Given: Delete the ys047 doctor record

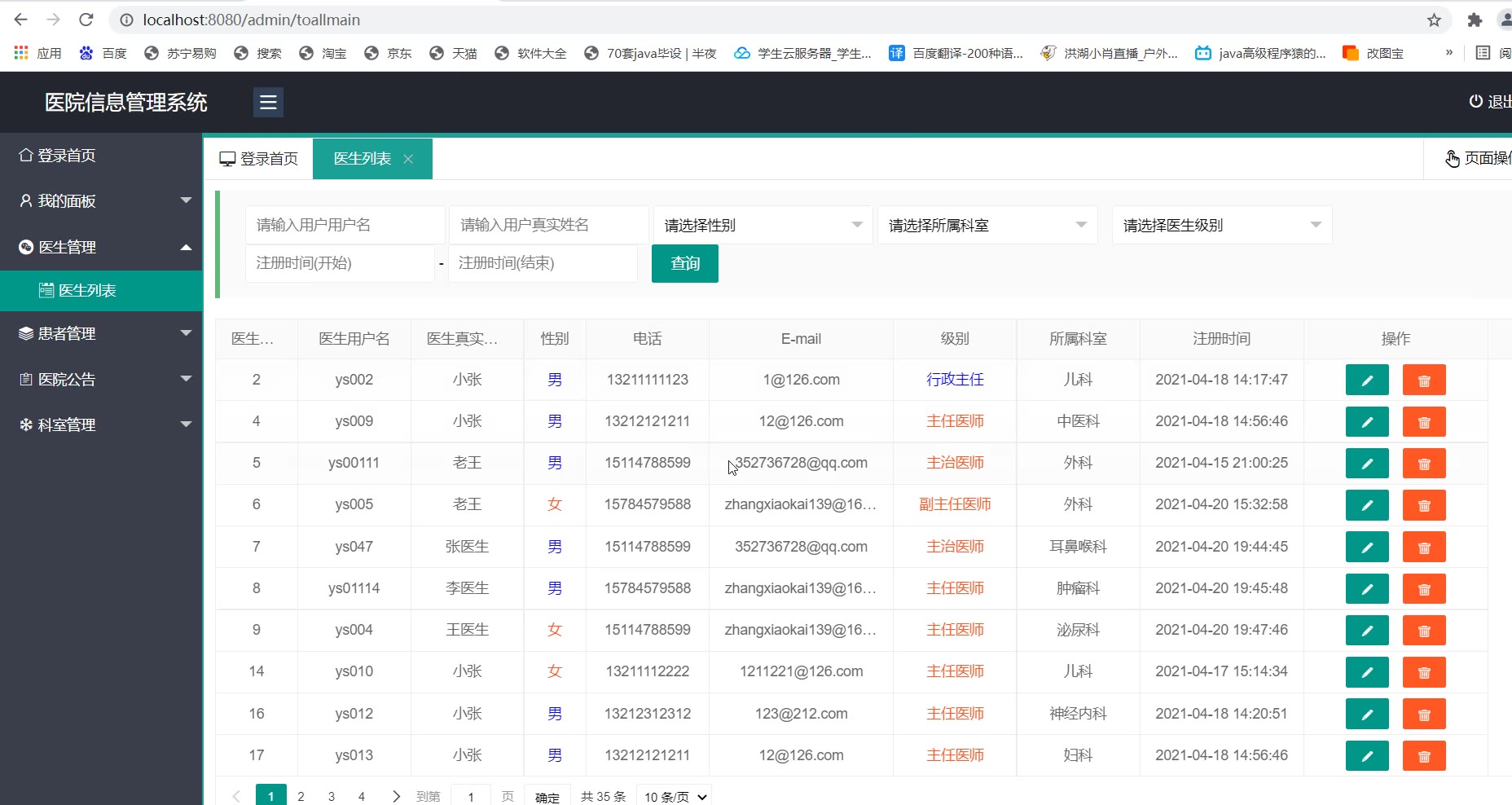Looking at the screenshot, I should tap(1423, 548).
